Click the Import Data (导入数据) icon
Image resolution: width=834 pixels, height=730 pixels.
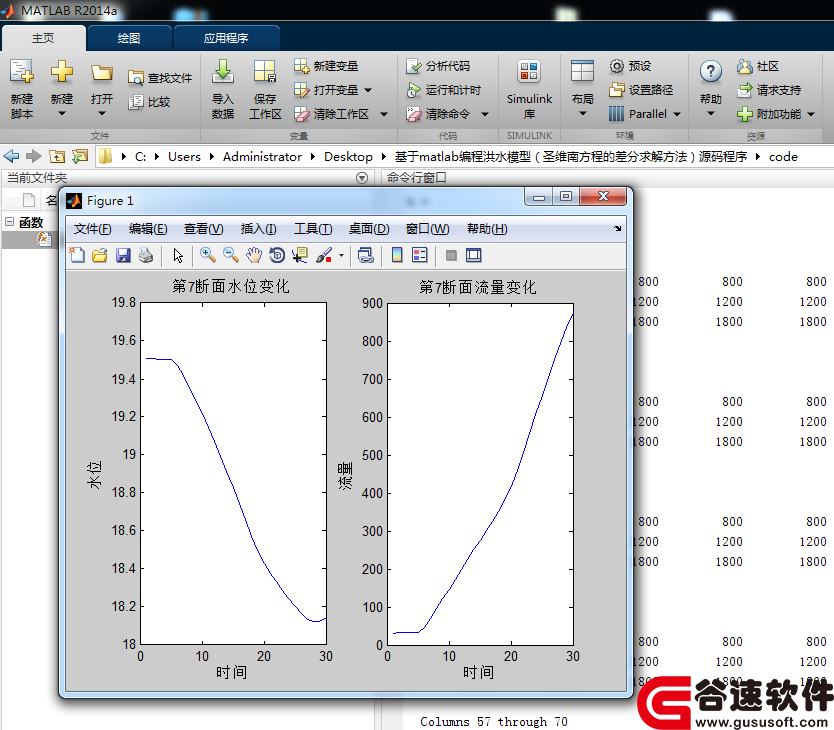coord(223,89)
